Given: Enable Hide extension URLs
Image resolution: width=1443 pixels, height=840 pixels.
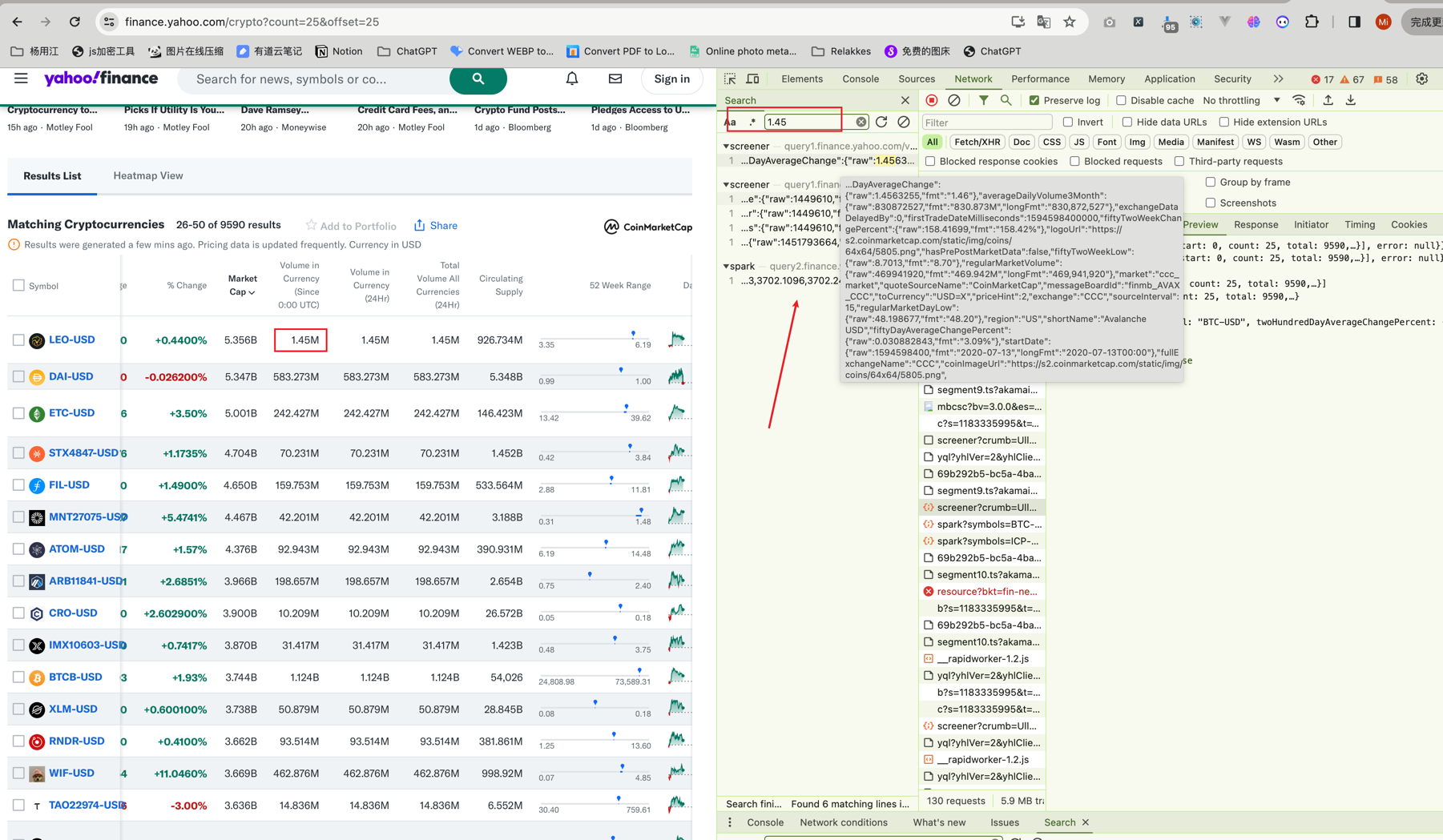Looking at the screenshot, I should [1224, 122].
